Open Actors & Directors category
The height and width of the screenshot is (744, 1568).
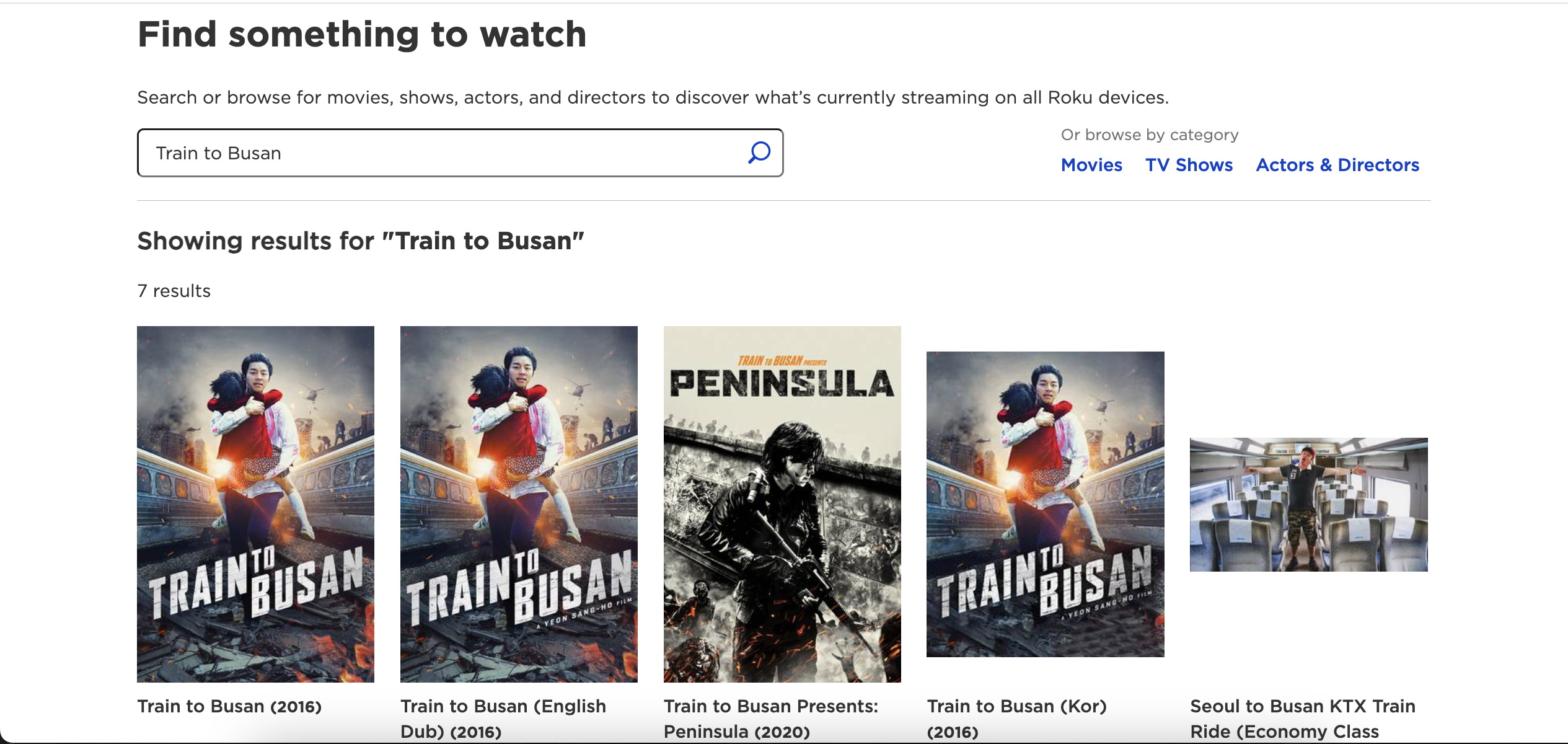click(1337, 165)
